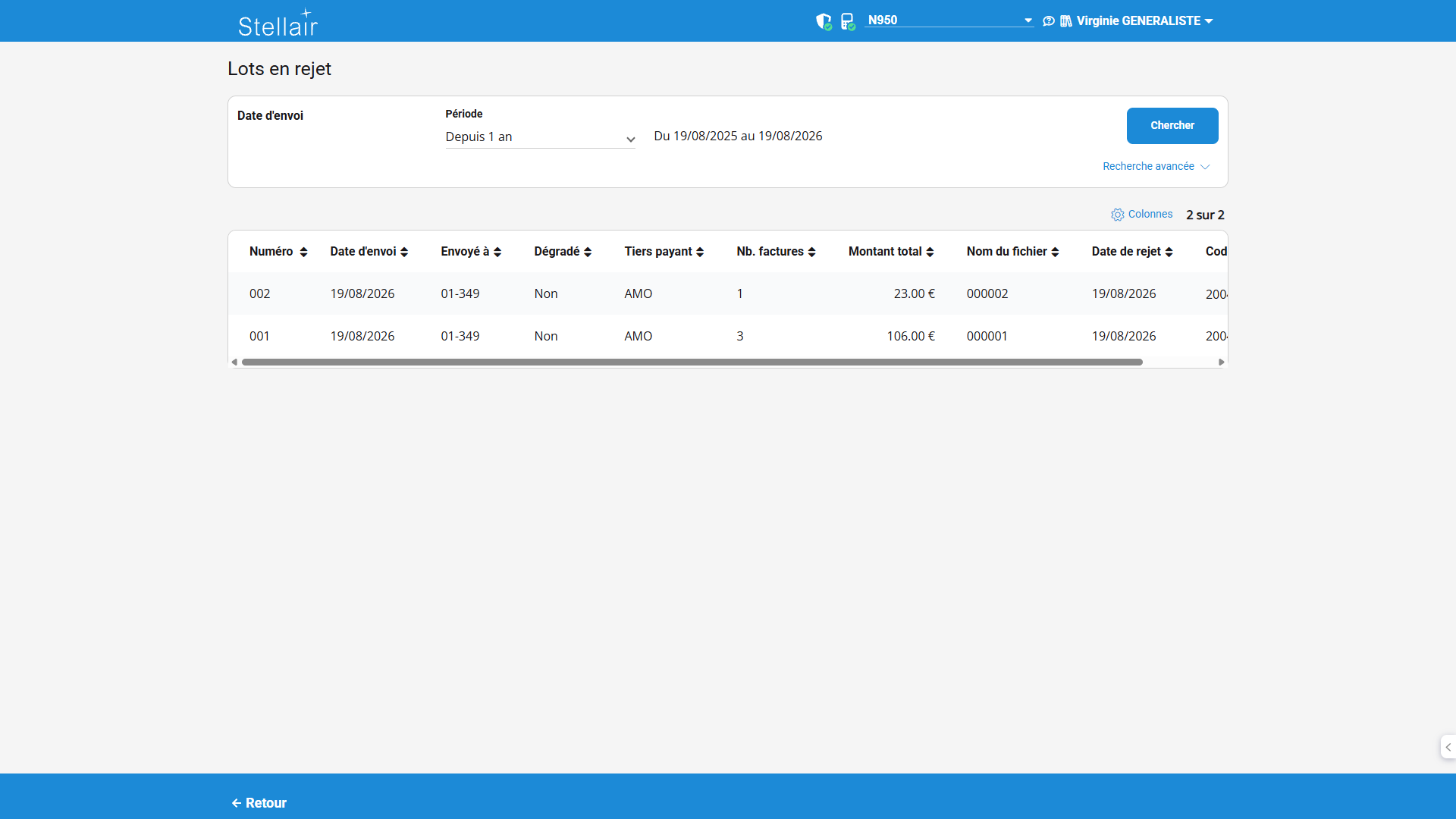
Task: Click the Stellair logo
Action: tap(278, 23)
